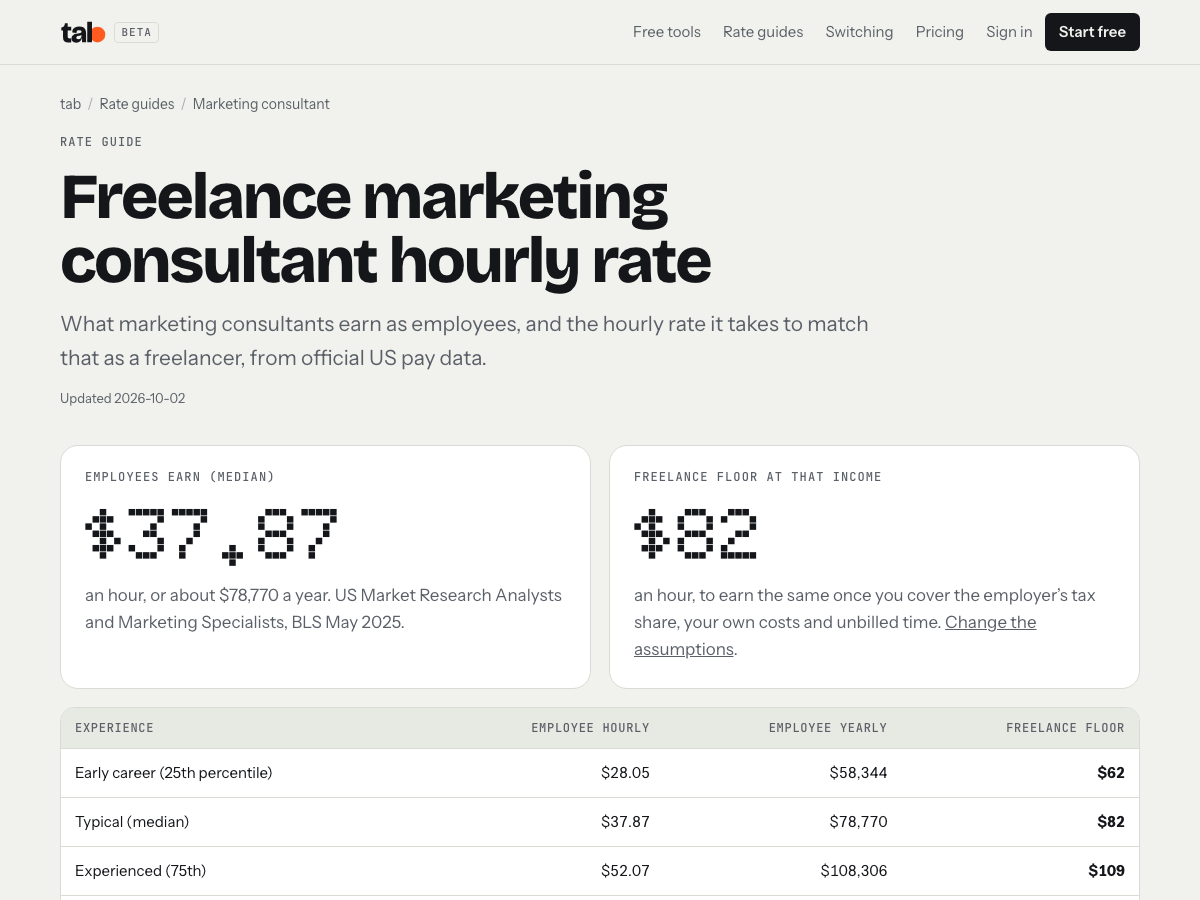Image resolution: width=1200 pixels, height=900 pixels.
Task: Click the tab breadcrumb link
Action: coord(70,104)
